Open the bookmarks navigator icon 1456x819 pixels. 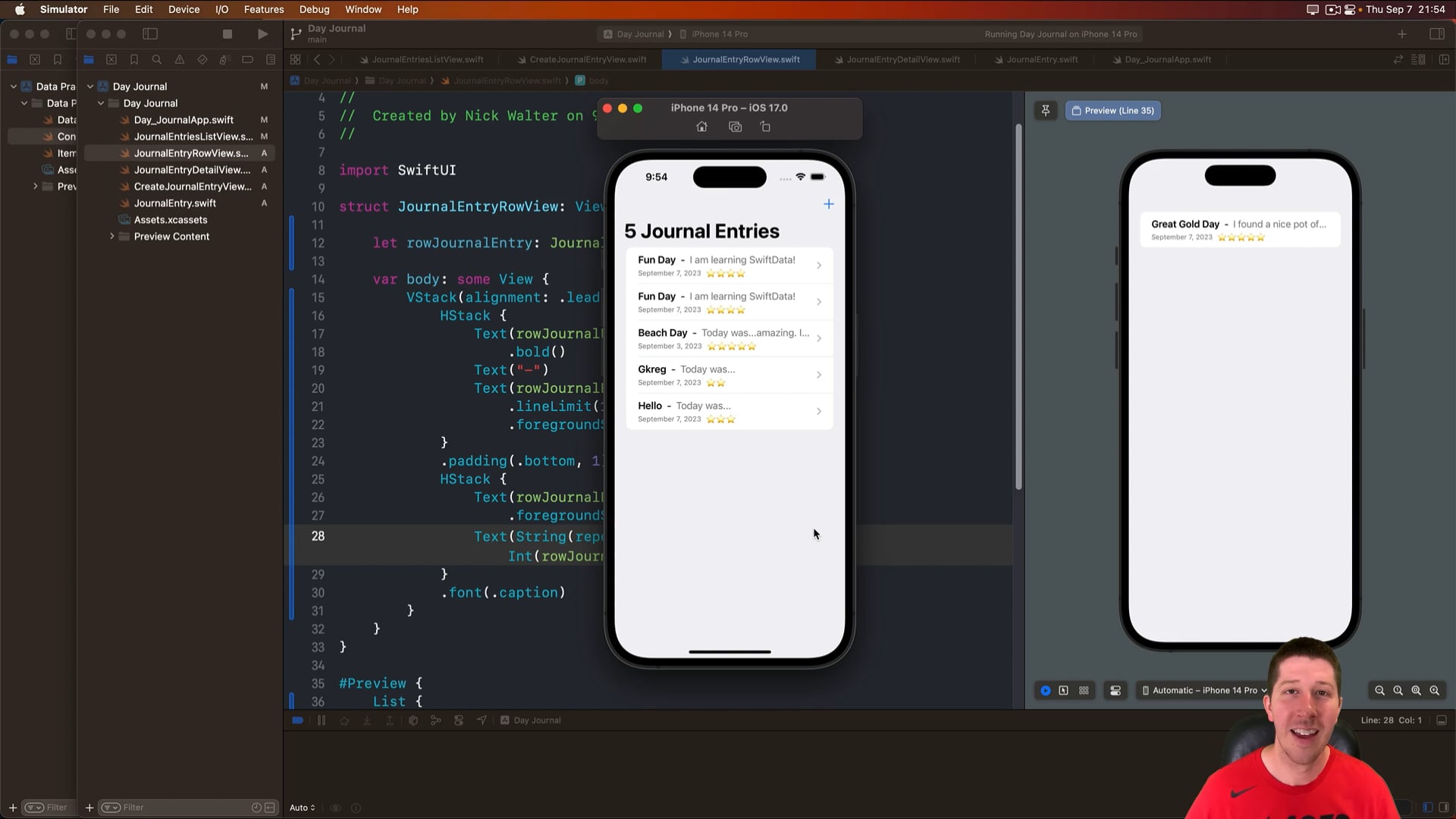point(134,60)
